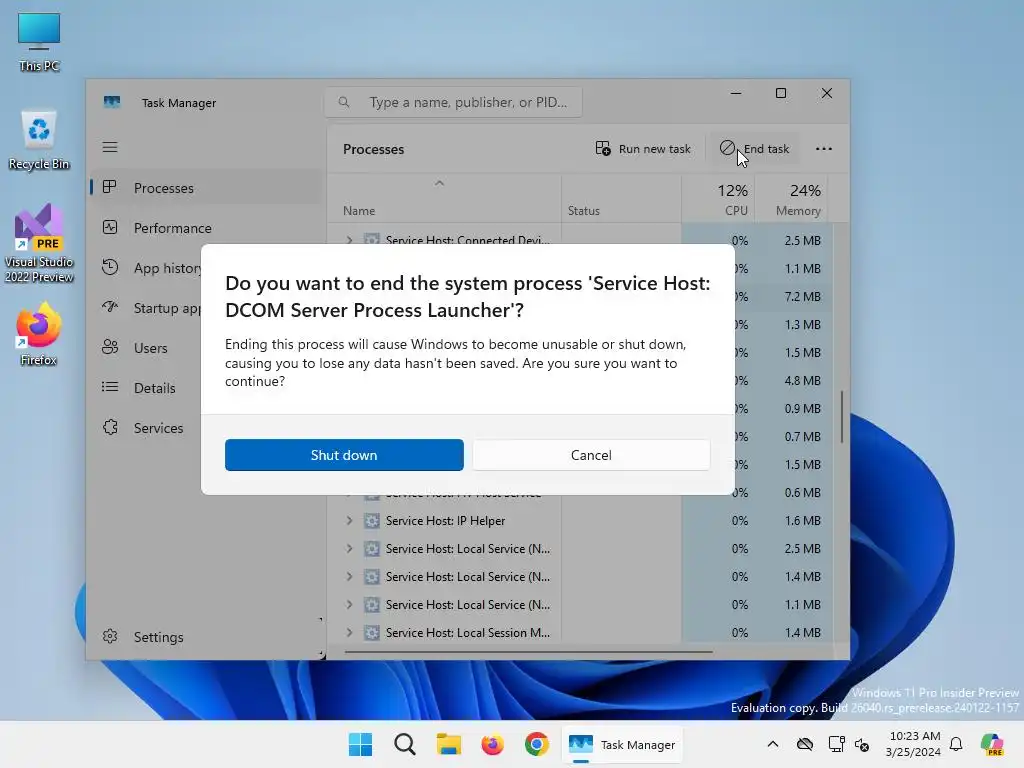
Task: Open the Users page
Action: [x=150, y=348]
